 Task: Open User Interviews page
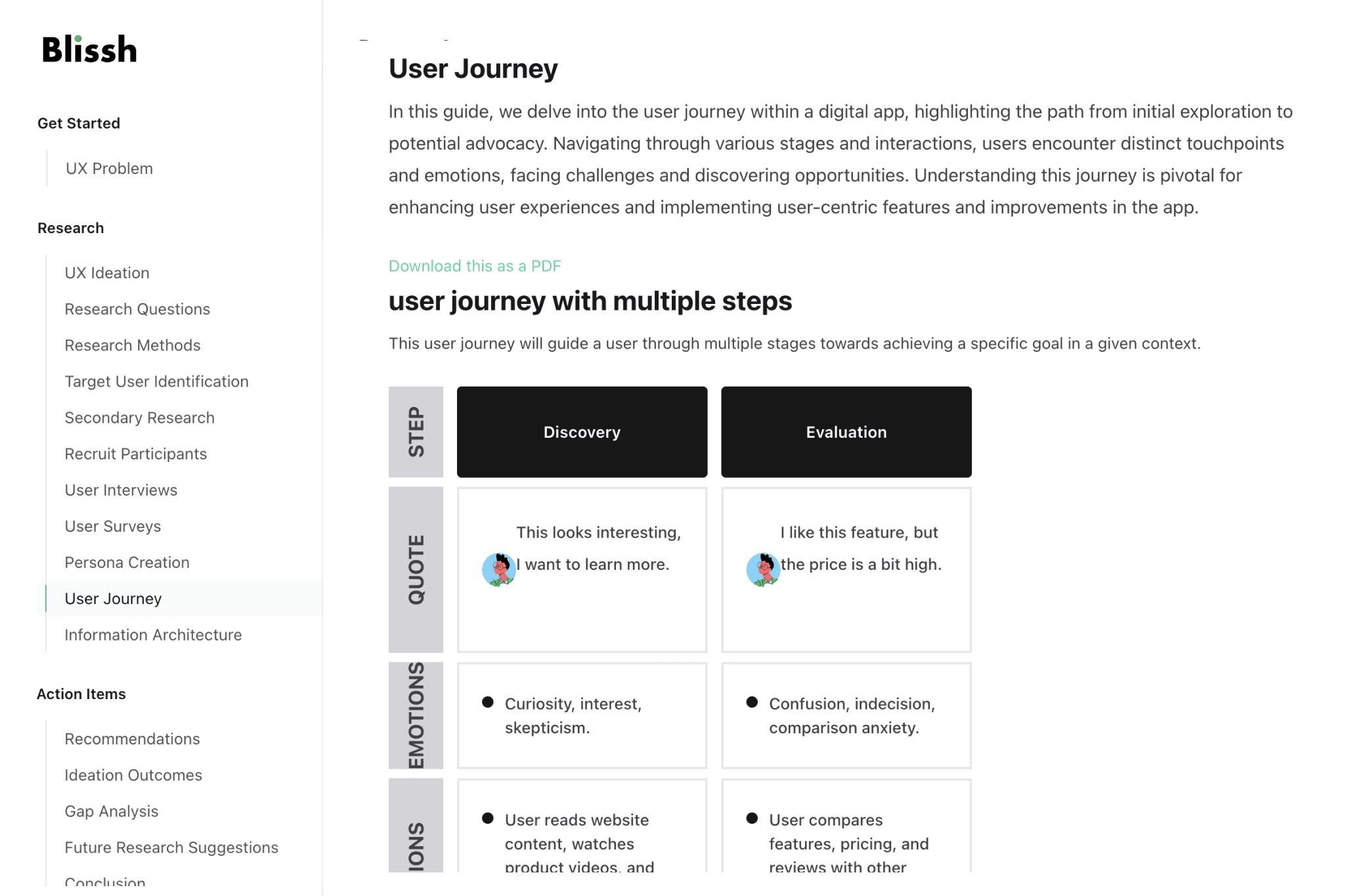(x=121, y=490)
